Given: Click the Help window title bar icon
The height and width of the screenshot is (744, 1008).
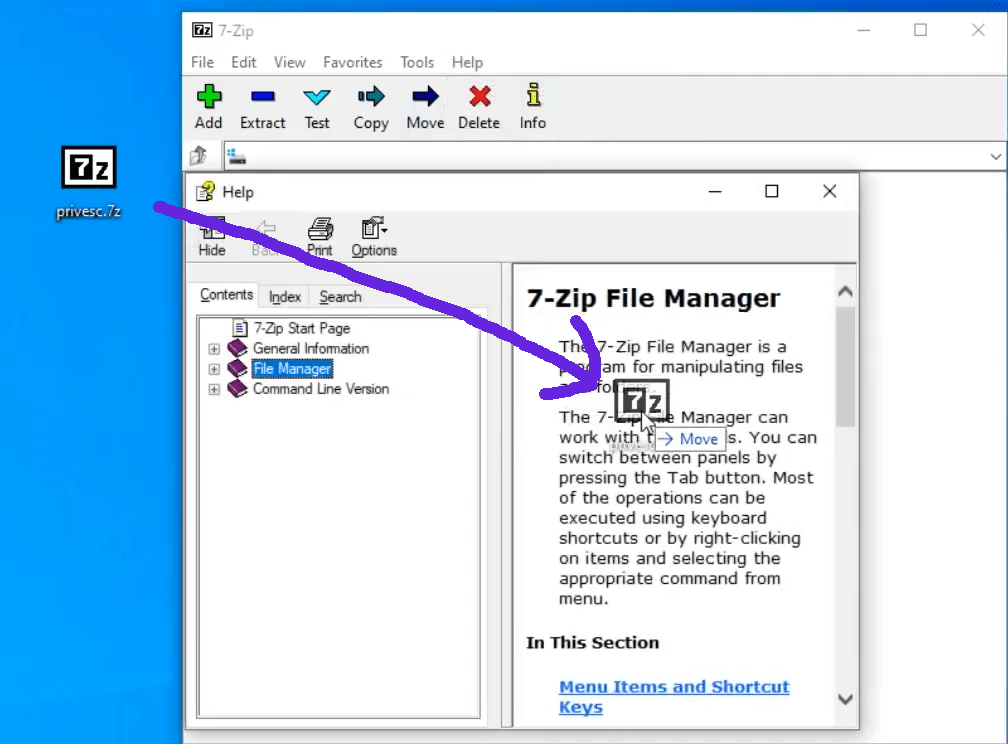Looking at the screenshot, I should point(206,192).
